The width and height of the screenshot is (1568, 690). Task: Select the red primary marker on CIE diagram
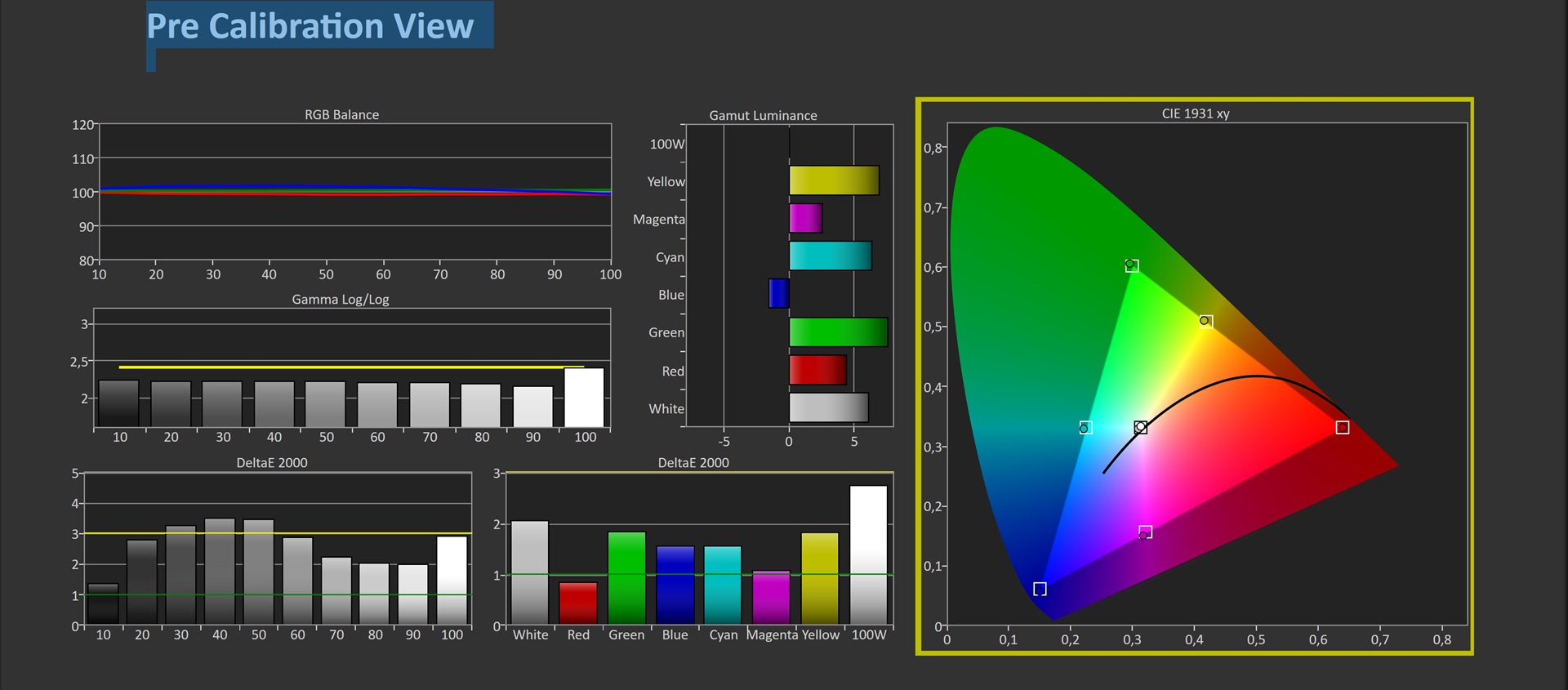point(1342,427)
